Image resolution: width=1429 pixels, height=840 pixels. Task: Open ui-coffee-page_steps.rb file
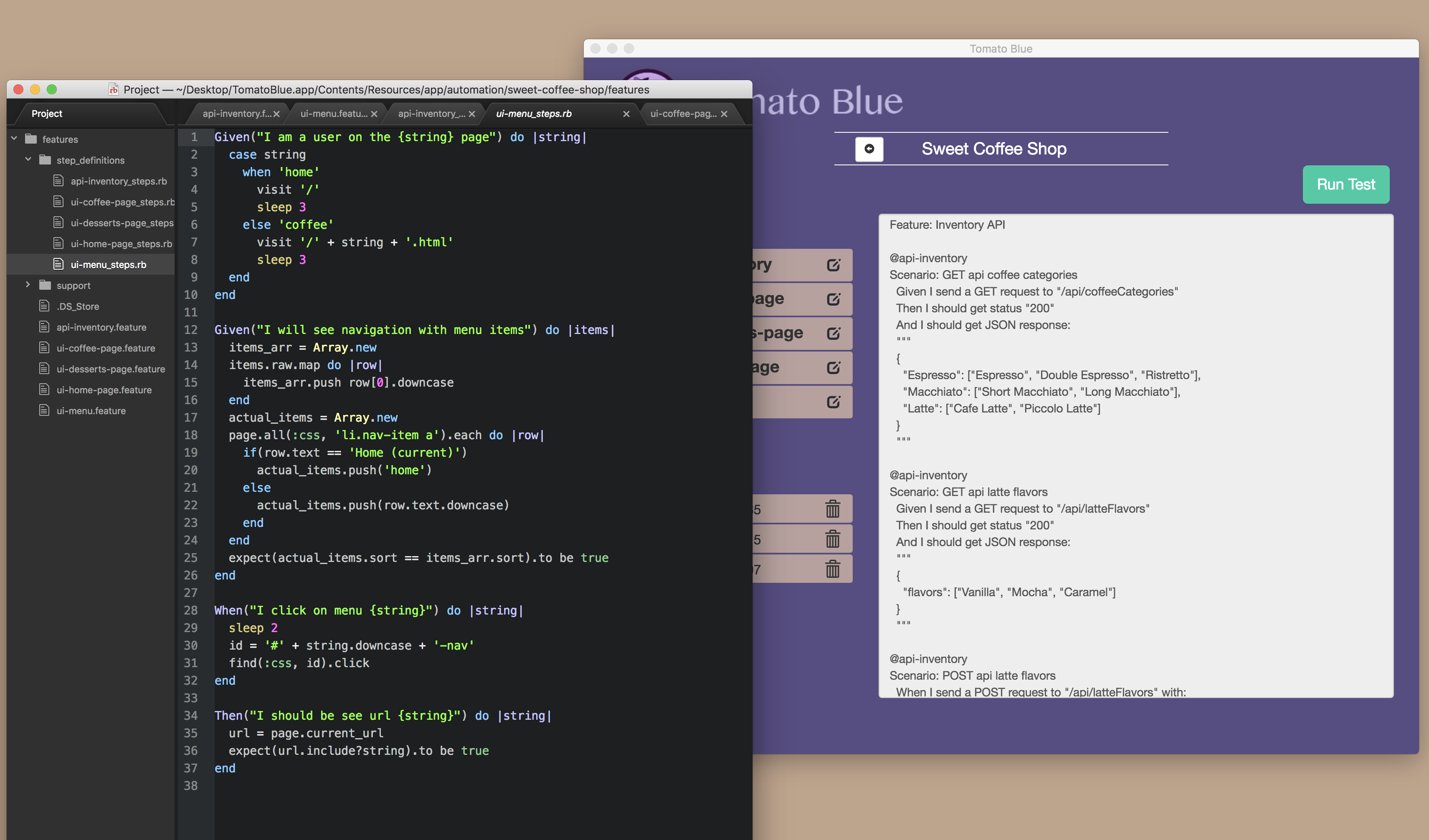click(x=122, y=202)
